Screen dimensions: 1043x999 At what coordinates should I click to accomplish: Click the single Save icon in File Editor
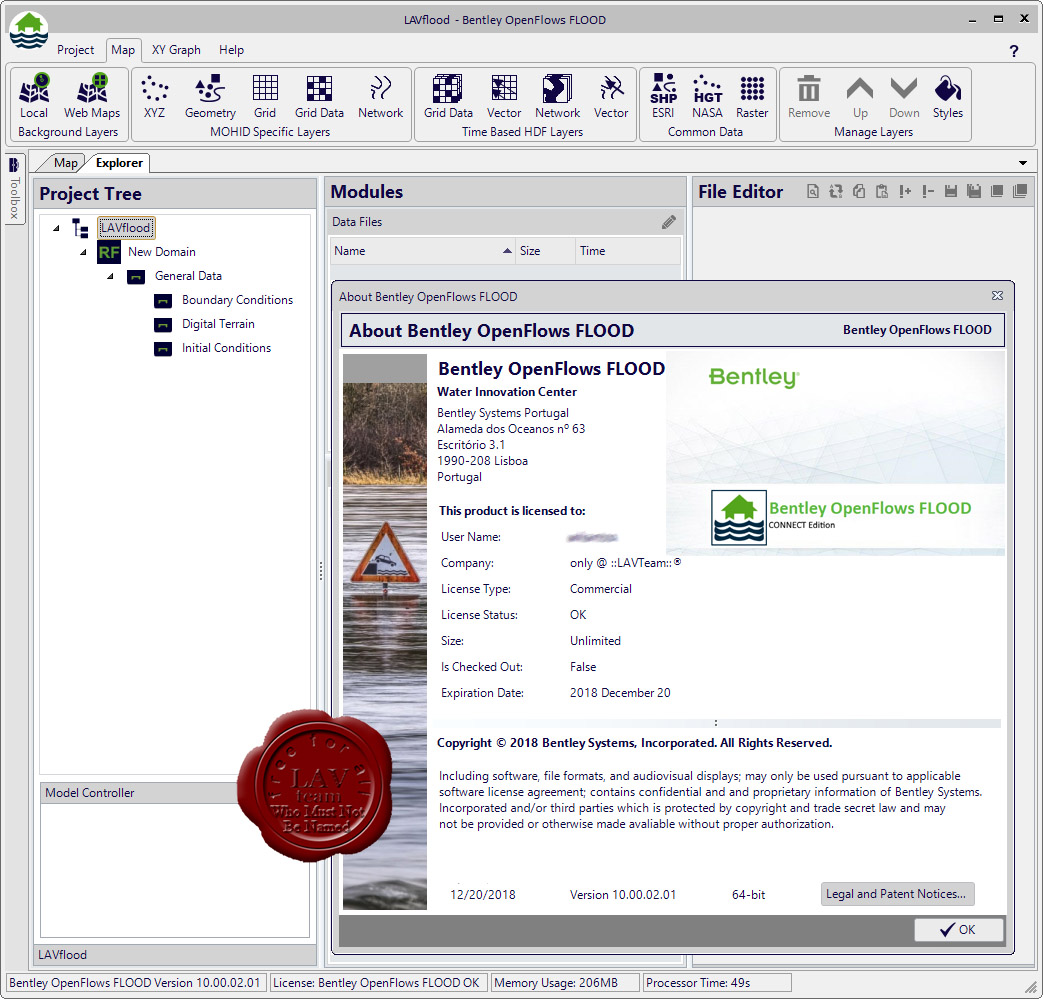click(951, 192)
